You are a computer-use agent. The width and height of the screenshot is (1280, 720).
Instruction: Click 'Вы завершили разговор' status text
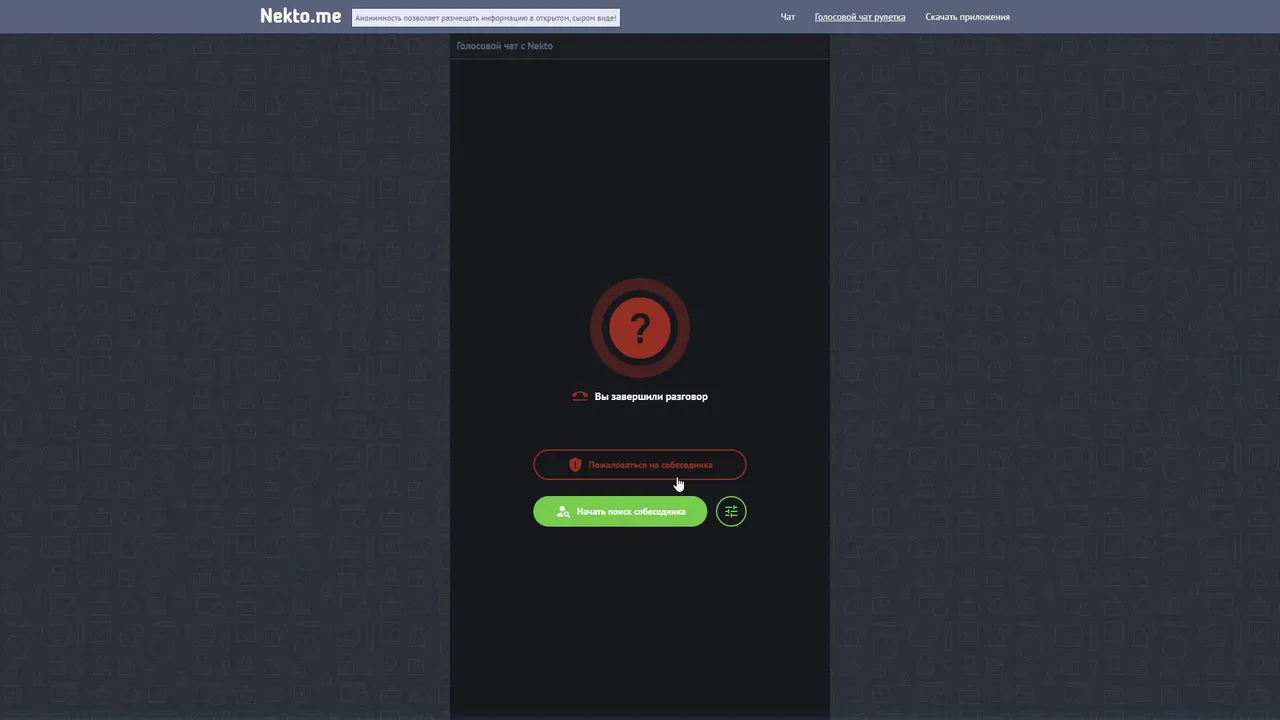click(651, 397)
